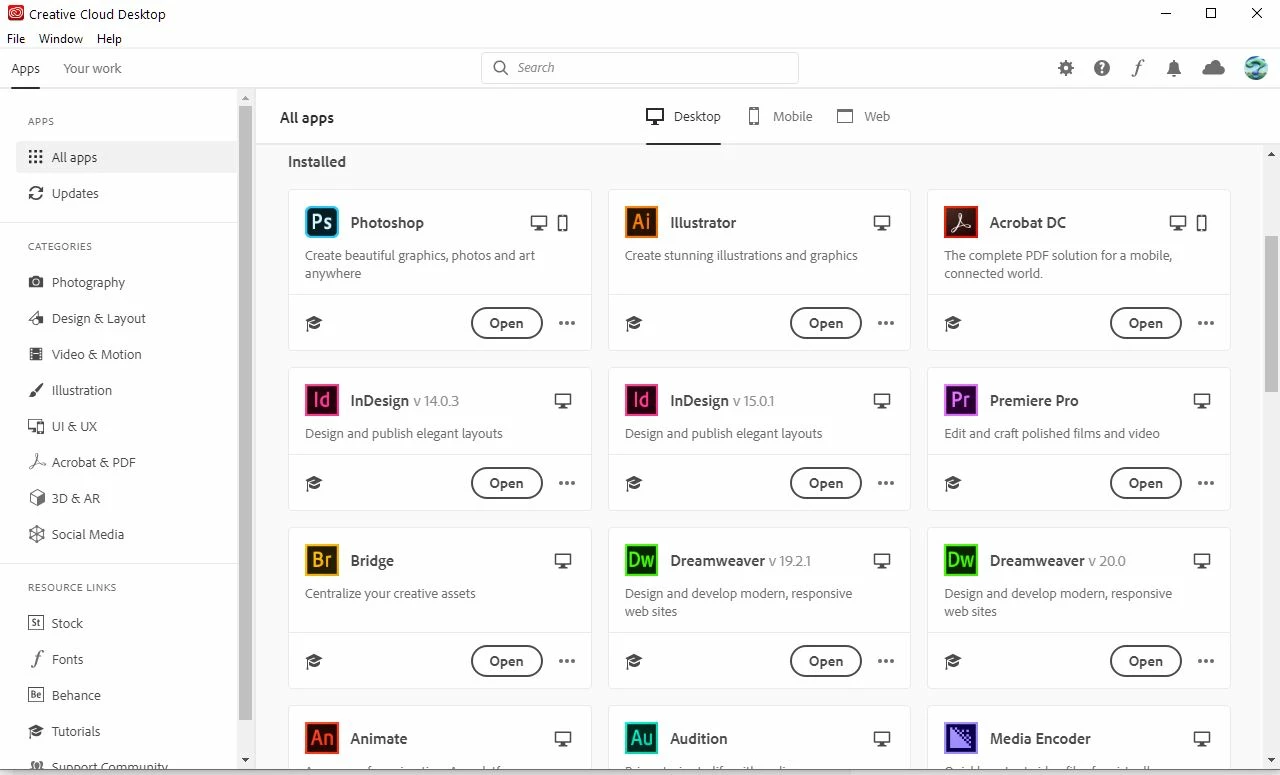Open more options for Dreamweaver v 19.2.1
The height and width of the screenshot is (775, 1280).
click(886, 661)
